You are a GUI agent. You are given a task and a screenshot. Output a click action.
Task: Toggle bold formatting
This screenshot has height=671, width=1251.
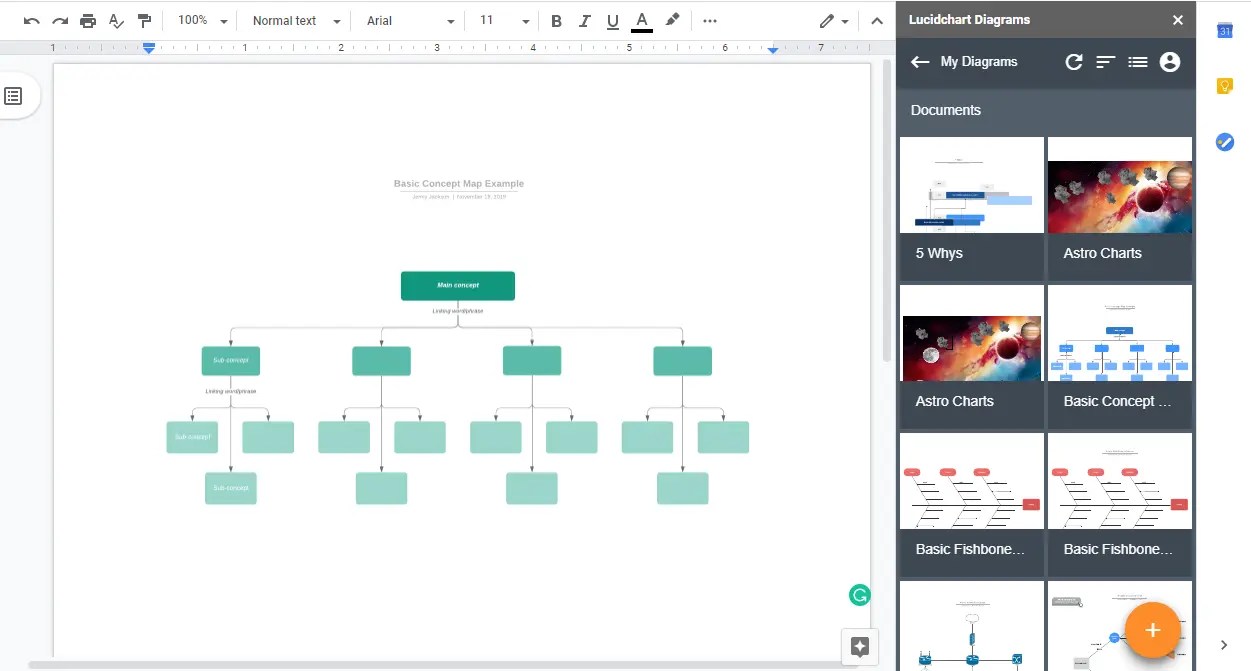556,21
